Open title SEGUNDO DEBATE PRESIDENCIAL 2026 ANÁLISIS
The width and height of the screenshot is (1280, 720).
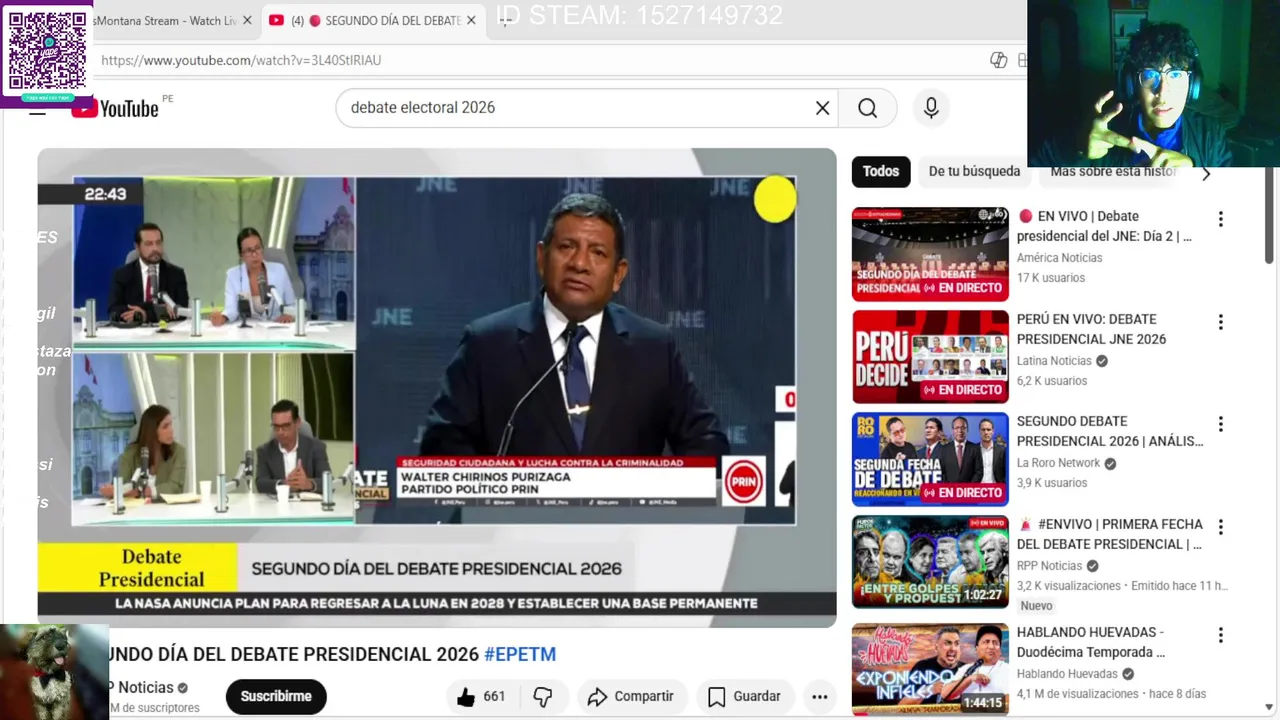point(1110,431)
